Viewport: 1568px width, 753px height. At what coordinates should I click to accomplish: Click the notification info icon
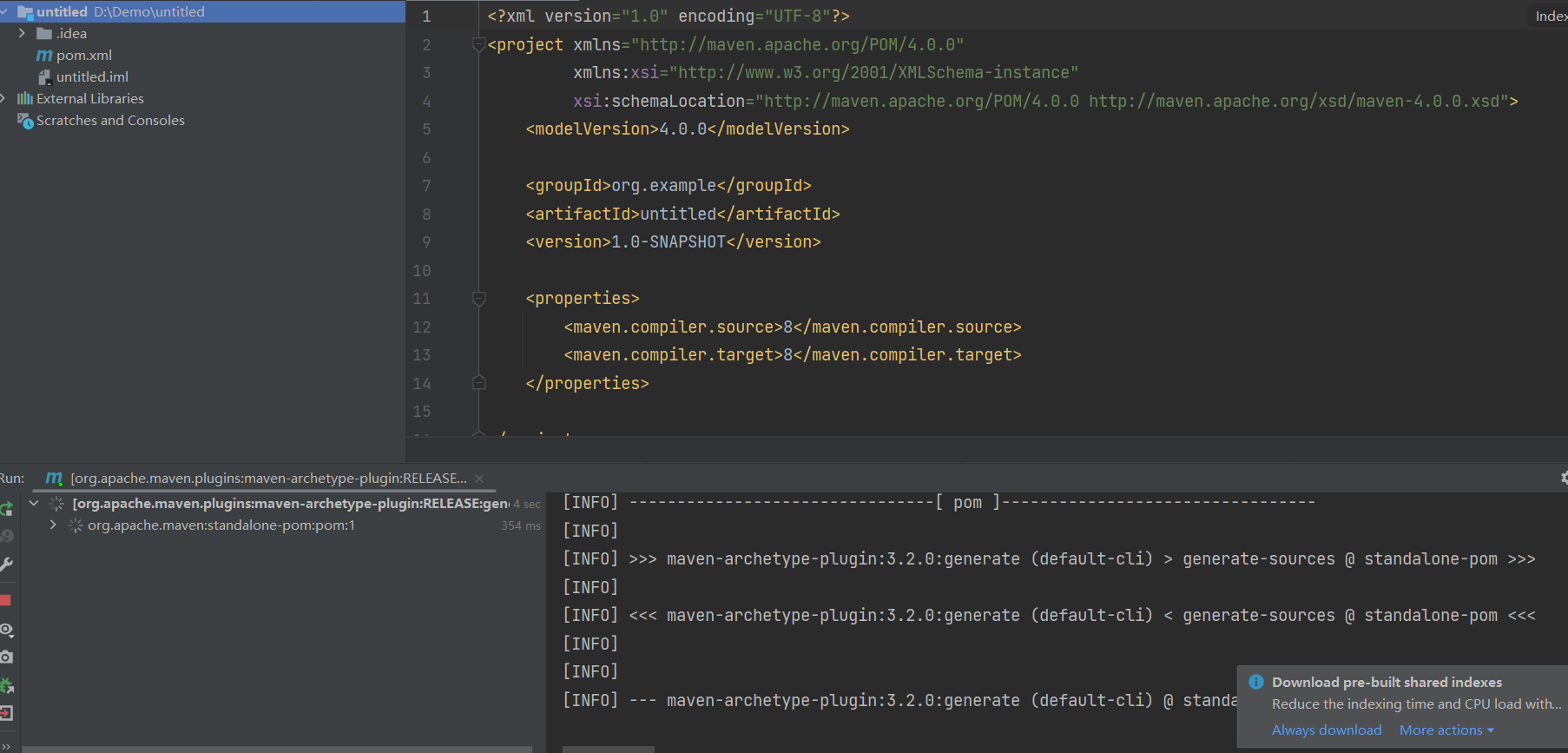[1255, 682]
